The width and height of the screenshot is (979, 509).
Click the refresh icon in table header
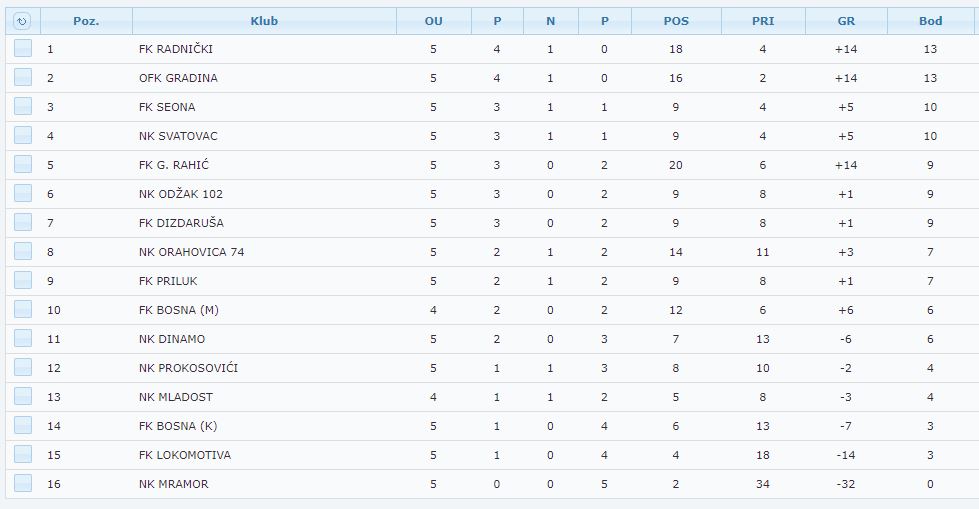coord(22,21)
